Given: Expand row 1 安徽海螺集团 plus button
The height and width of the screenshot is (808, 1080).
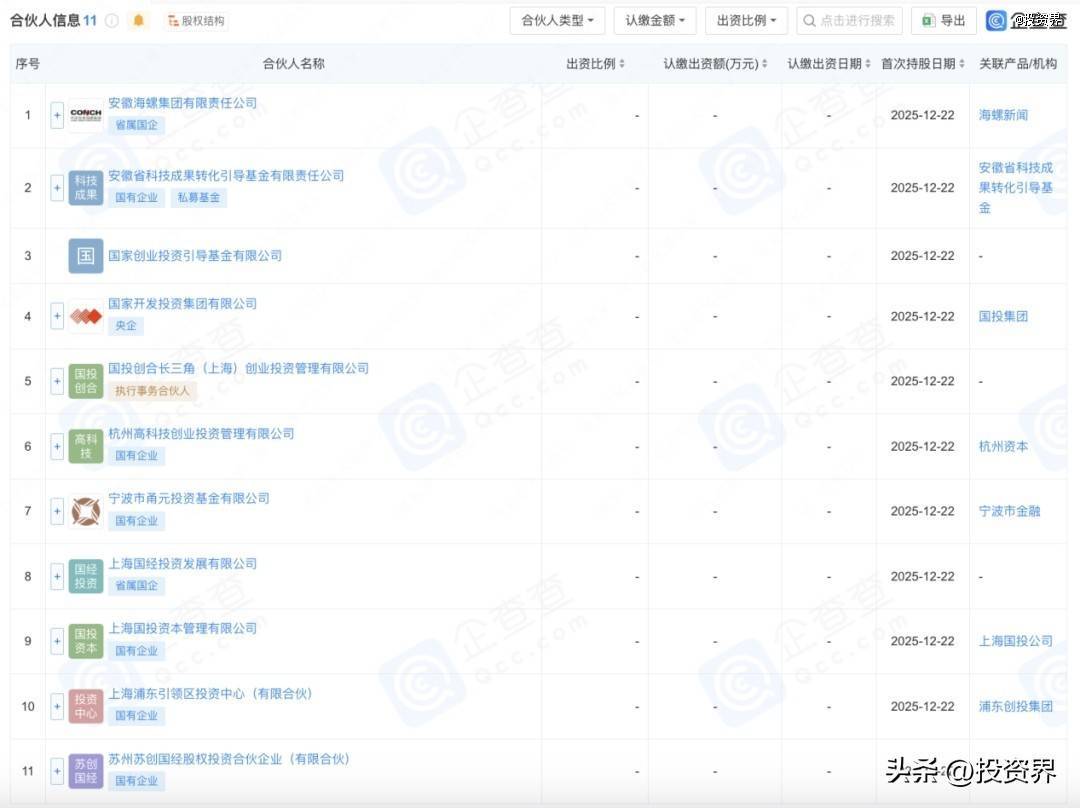Looking at the screenshot, I should (57, 115).
